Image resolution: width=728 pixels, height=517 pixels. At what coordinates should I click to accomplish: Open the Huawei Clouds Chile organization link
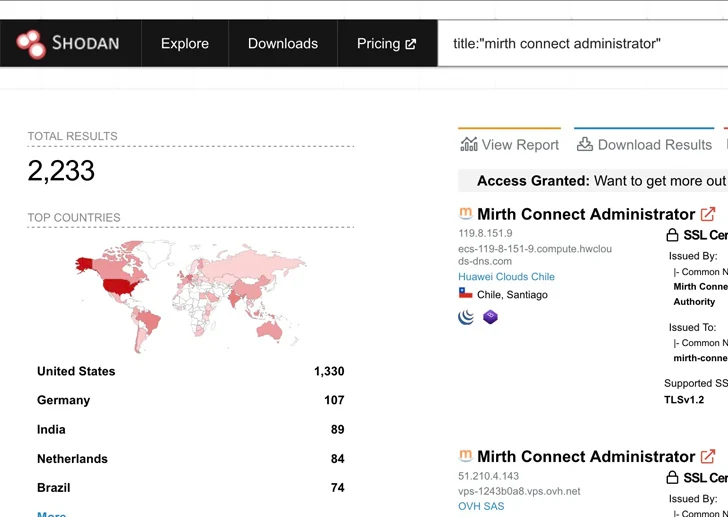506,277
